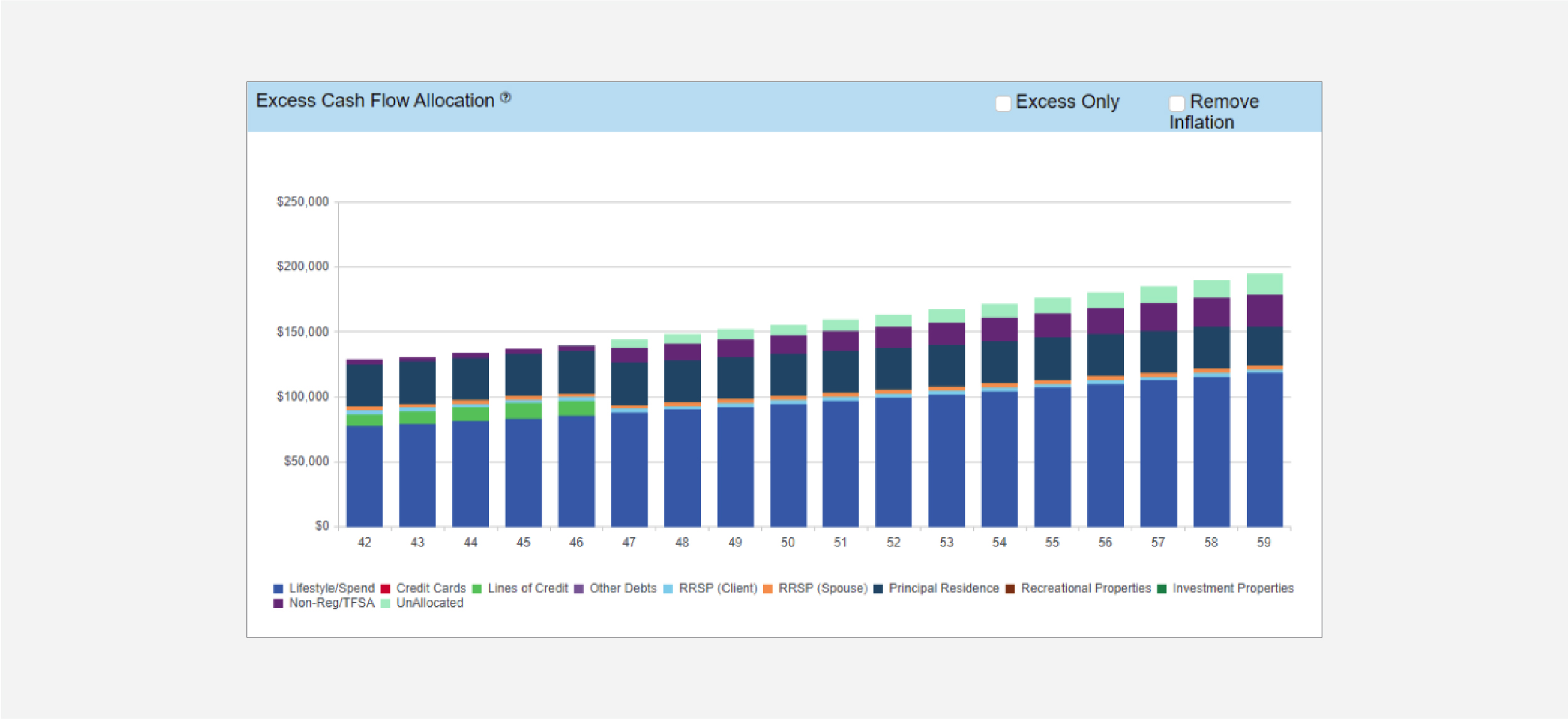Click the help icon beside chart title
The height and width of the screenshot is (719, 1568).
coord(505,98)
